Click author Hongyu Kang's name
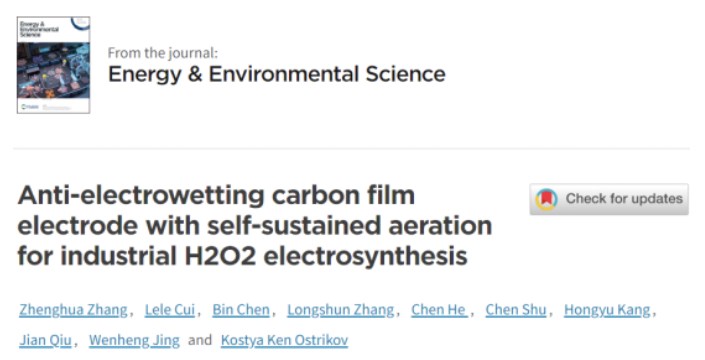Screen dimensions: 705x360 point(607,310)
